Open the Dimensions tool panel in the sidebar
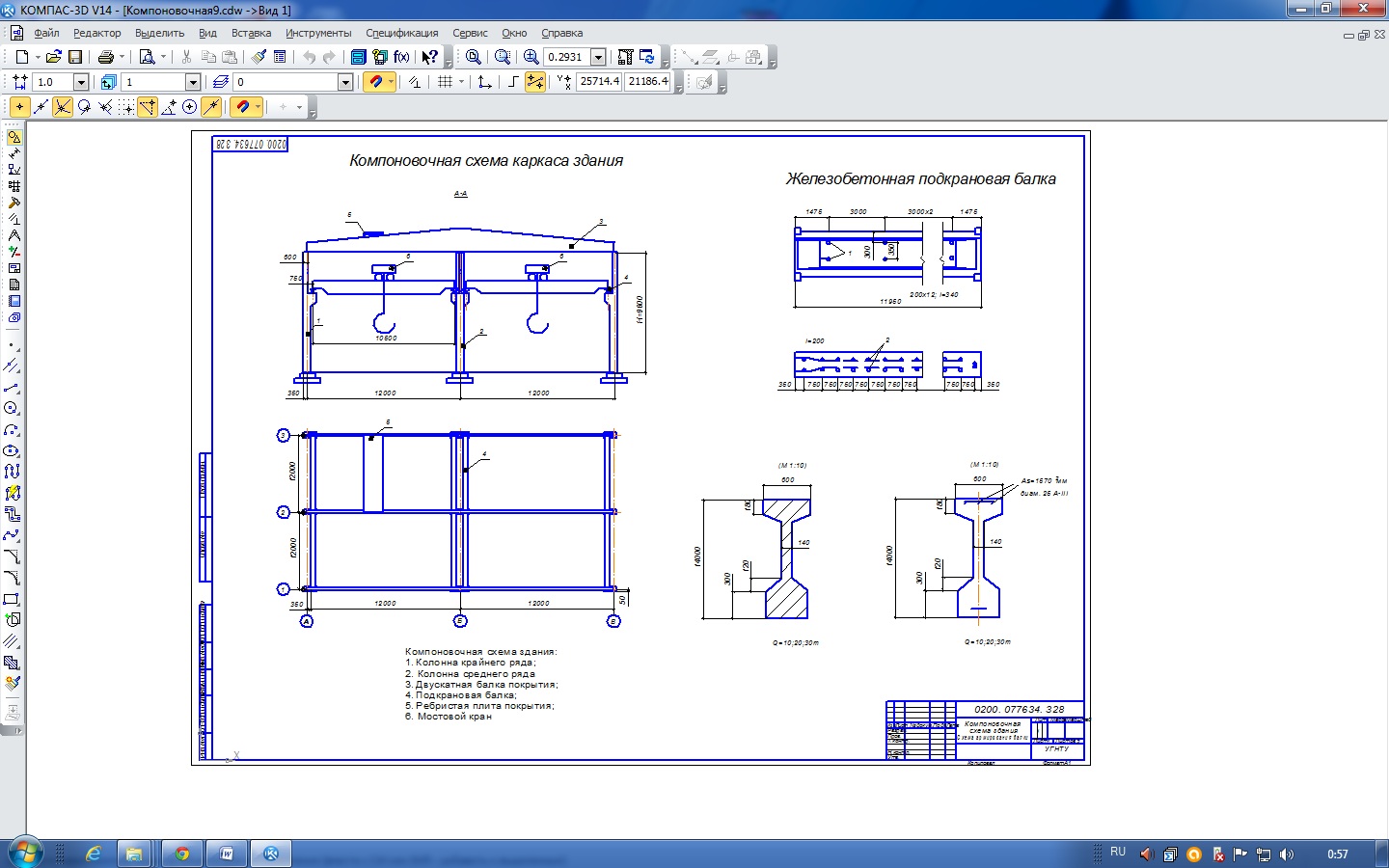The image size is (1389, 868). pyautogui.click(x=14, y=153)
